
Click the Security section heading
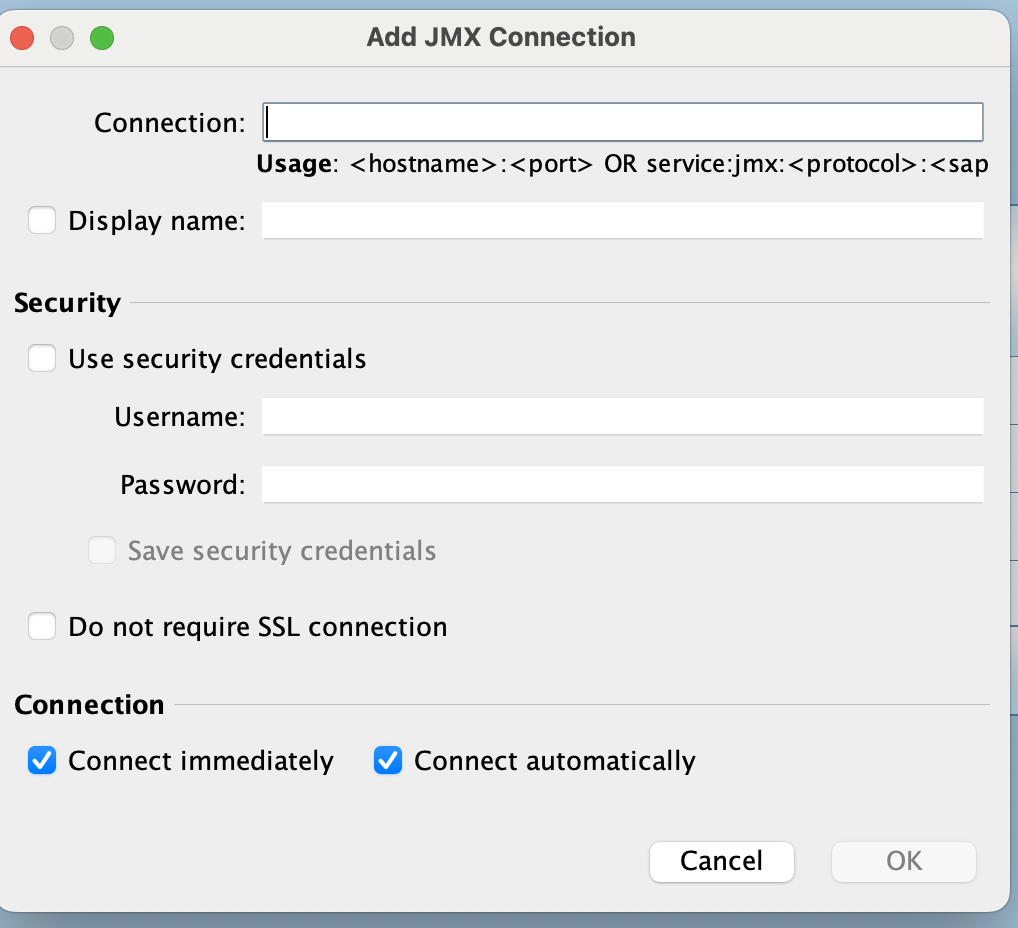click(x=68, y=303)
